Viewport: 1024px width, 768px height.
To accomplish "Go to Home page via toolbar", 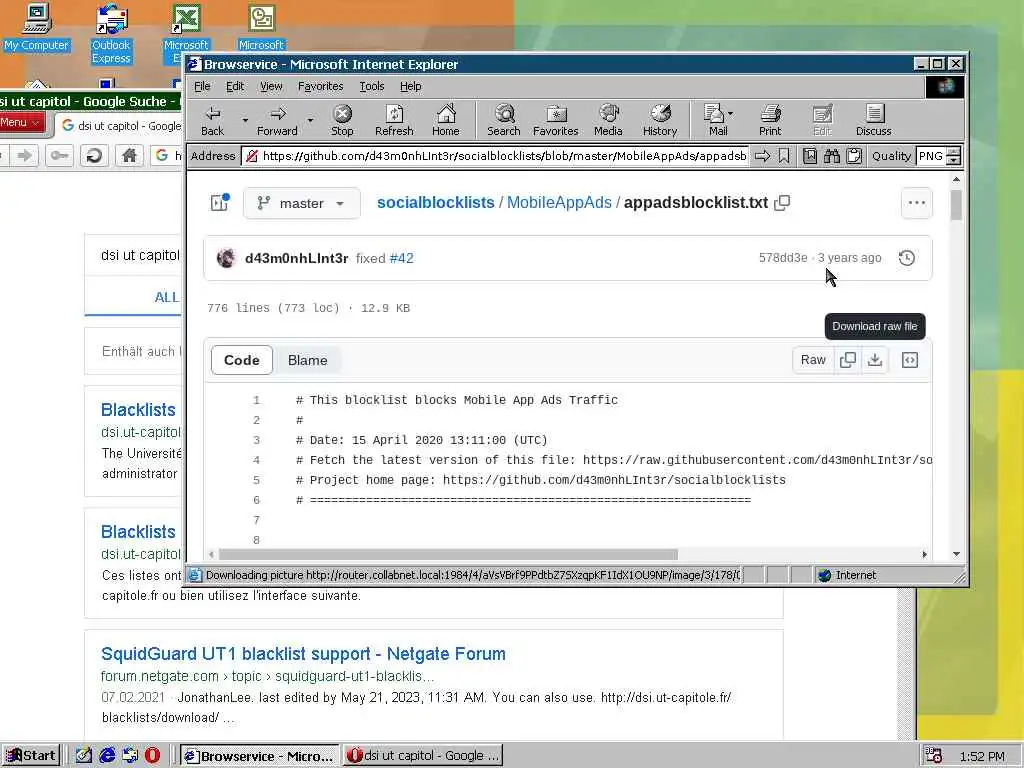I will (x=445, y=121).
